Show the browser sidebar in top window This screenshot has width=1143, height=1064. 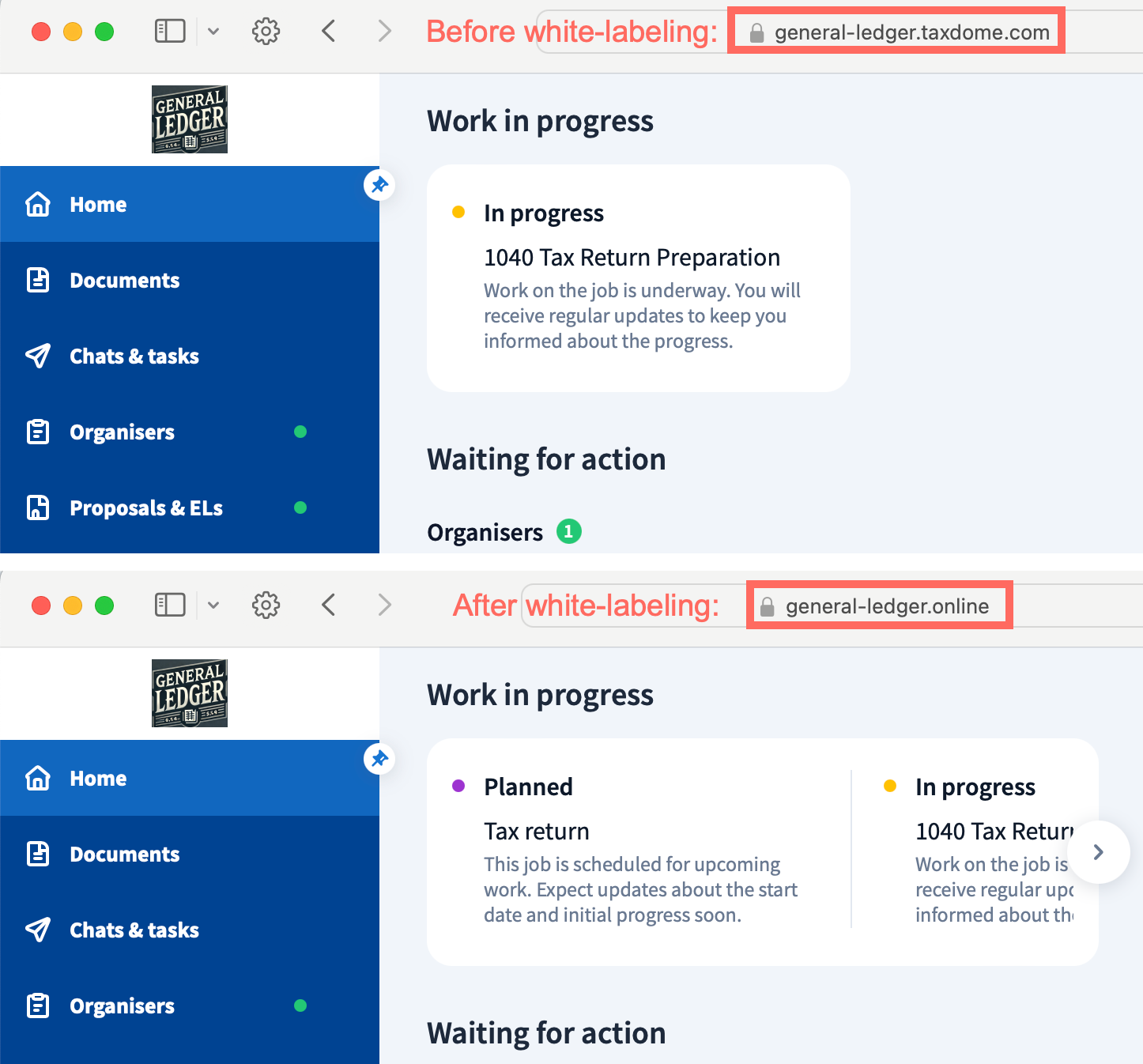pos(170,32)
